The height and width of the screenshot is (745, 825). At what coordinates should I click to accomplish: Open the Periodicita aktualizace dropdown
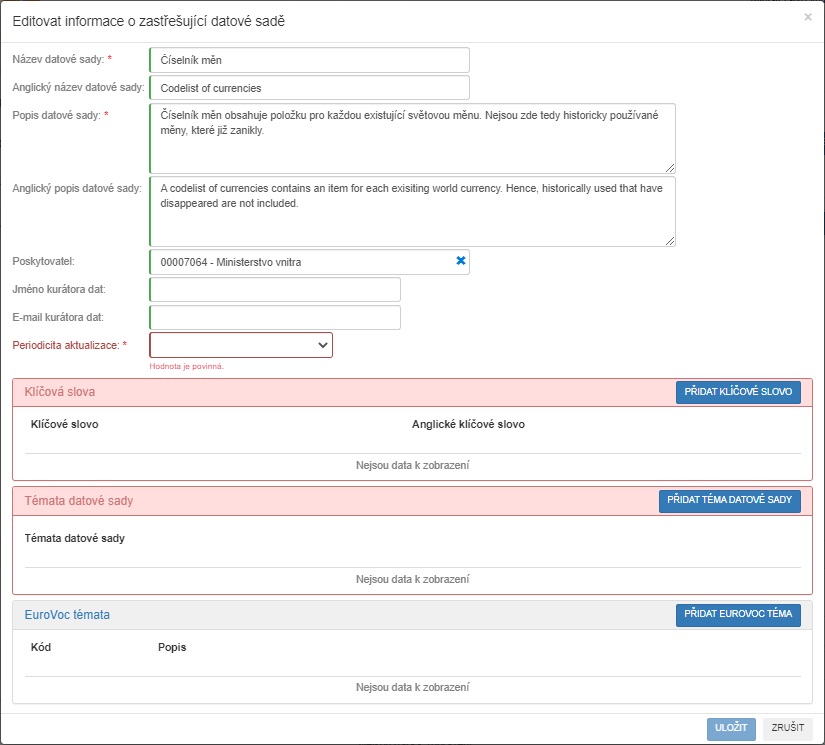[241, 345]
